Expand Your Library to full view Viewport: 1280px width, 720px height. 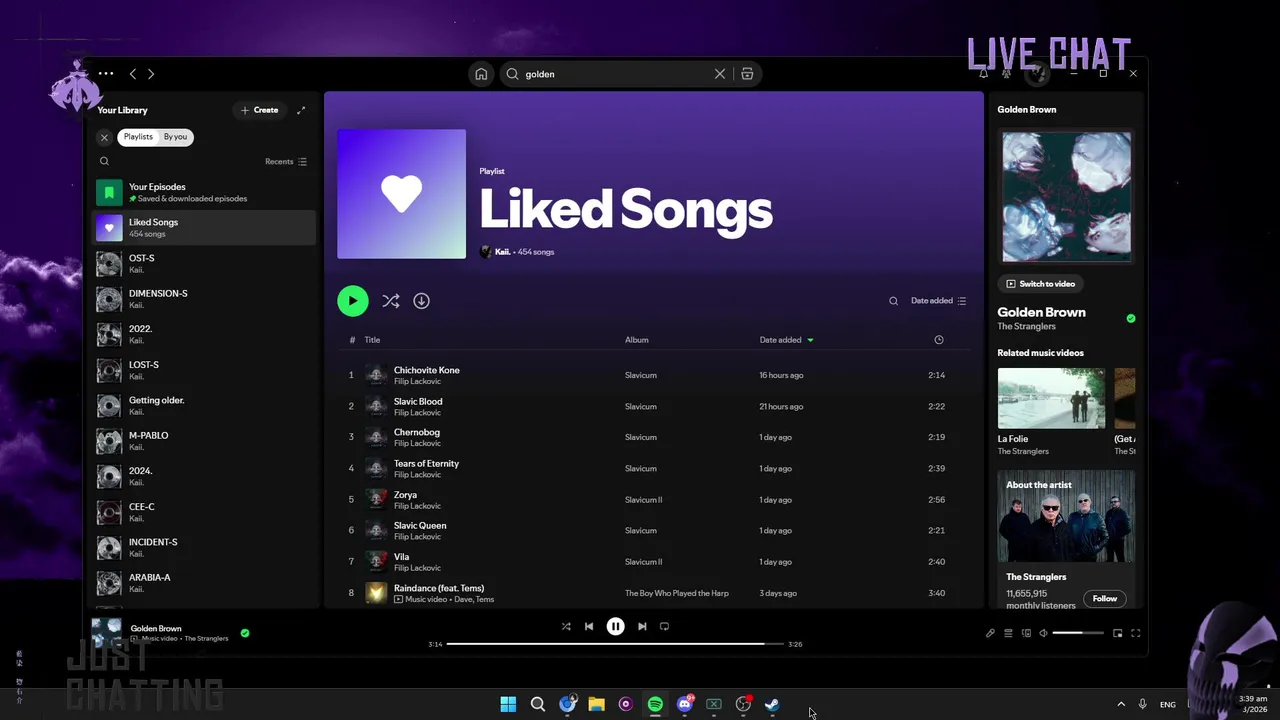[x=301, y=110]
